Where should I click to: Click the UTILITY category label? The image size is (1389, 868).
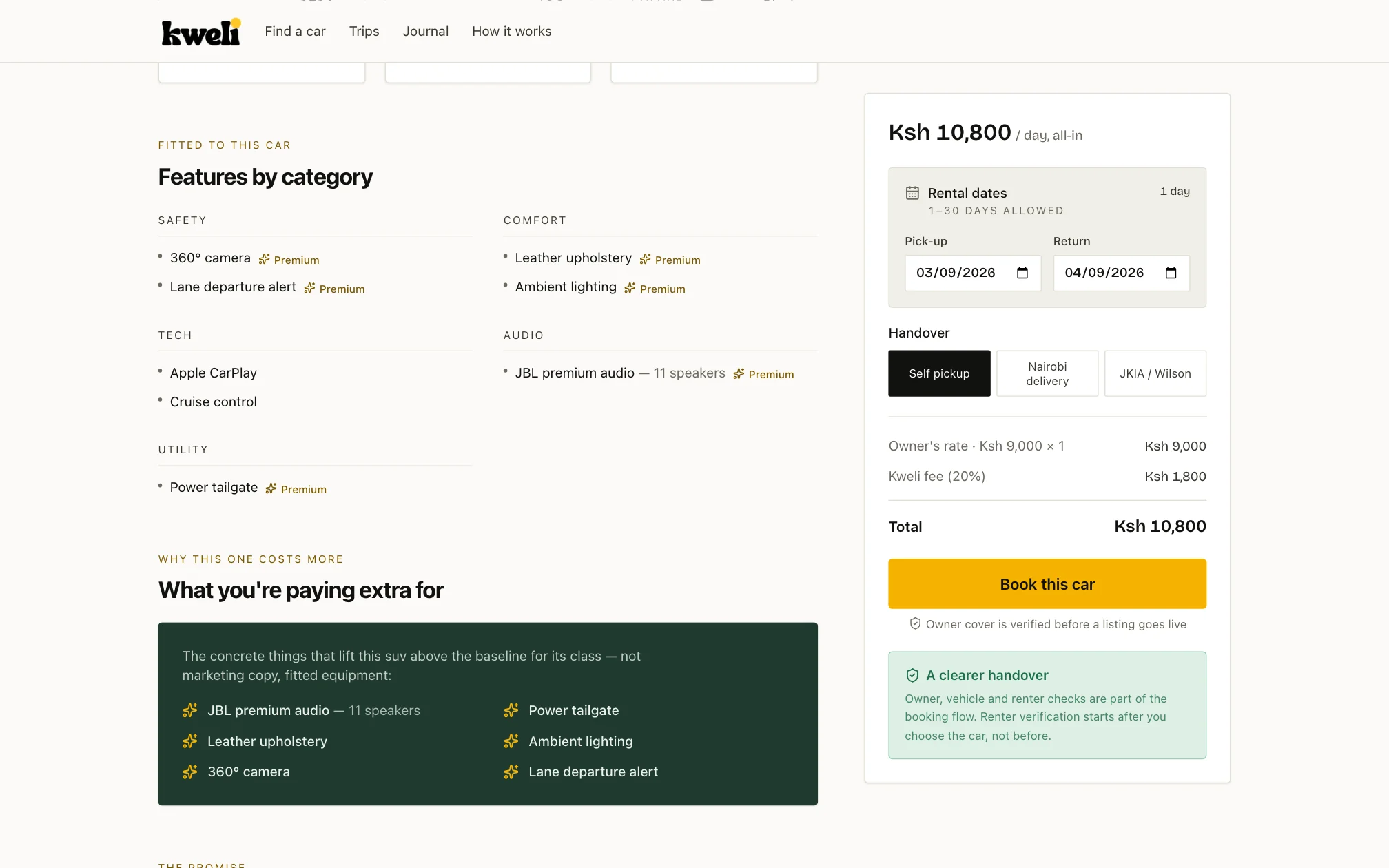pyautogui.click(x=183, y=450)
